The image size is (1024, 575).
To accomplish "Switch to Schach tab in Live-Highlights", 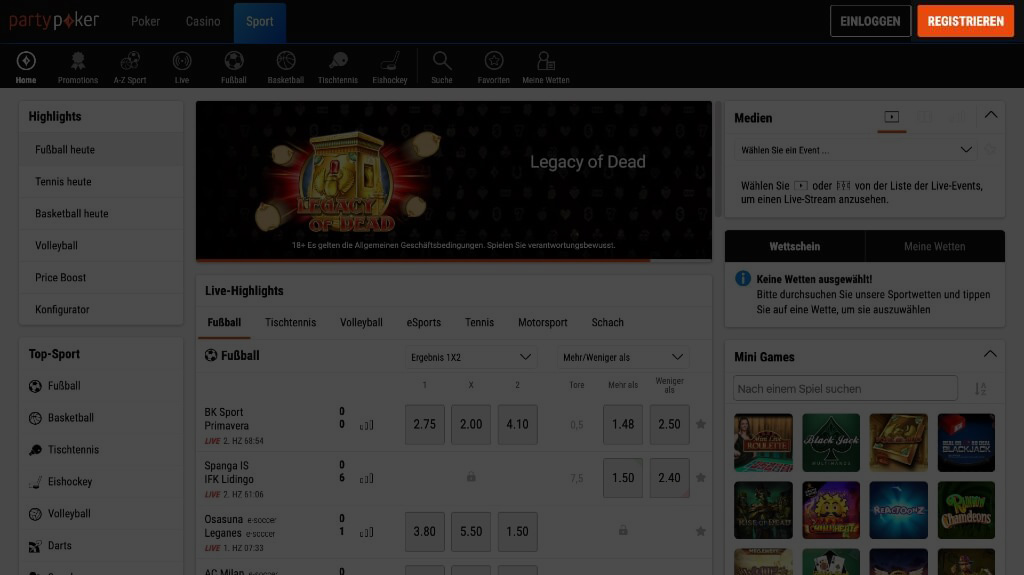I will tap(607, 323).
